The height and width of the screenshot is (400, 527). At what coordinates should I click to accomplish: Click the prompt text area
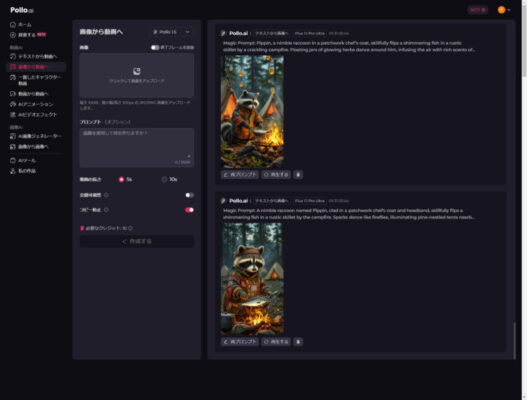(136, 147)
